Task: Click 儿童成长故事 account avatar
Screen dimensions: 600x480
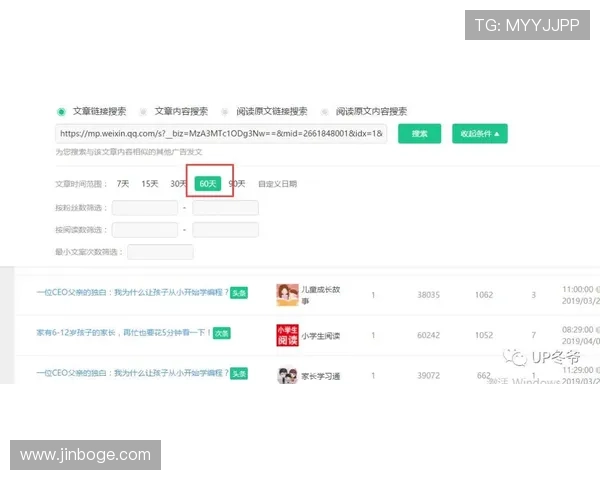Action: (x=287, y=295)
